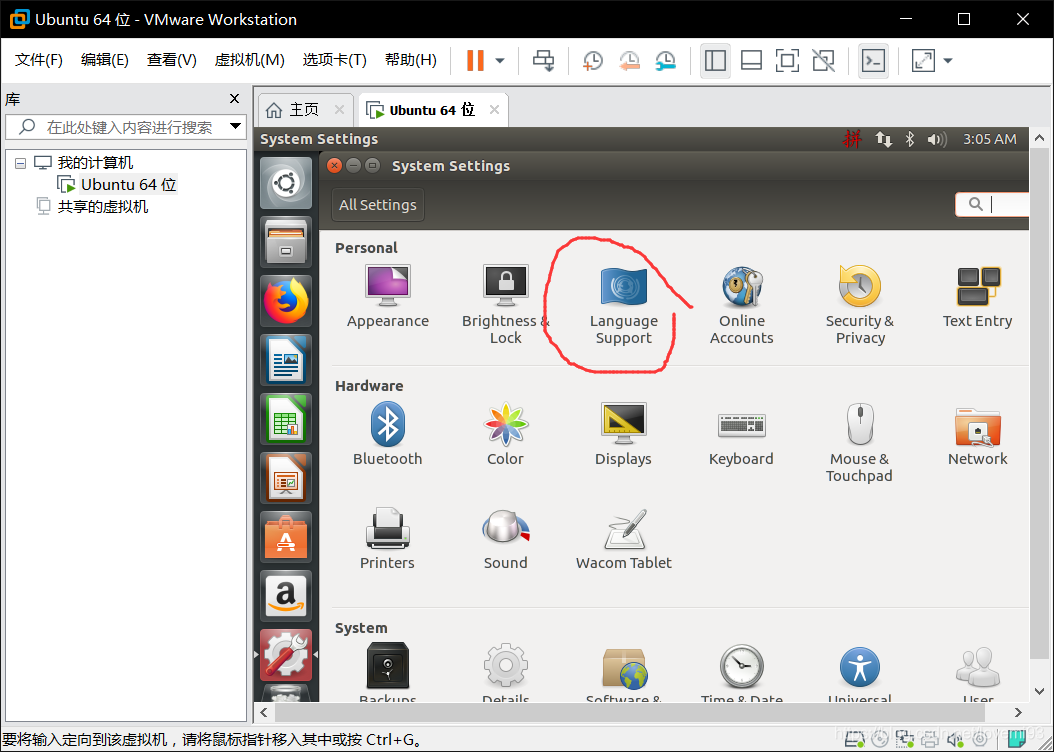
Task: Open Brightness & Lock settings
Action: (505, 304)
